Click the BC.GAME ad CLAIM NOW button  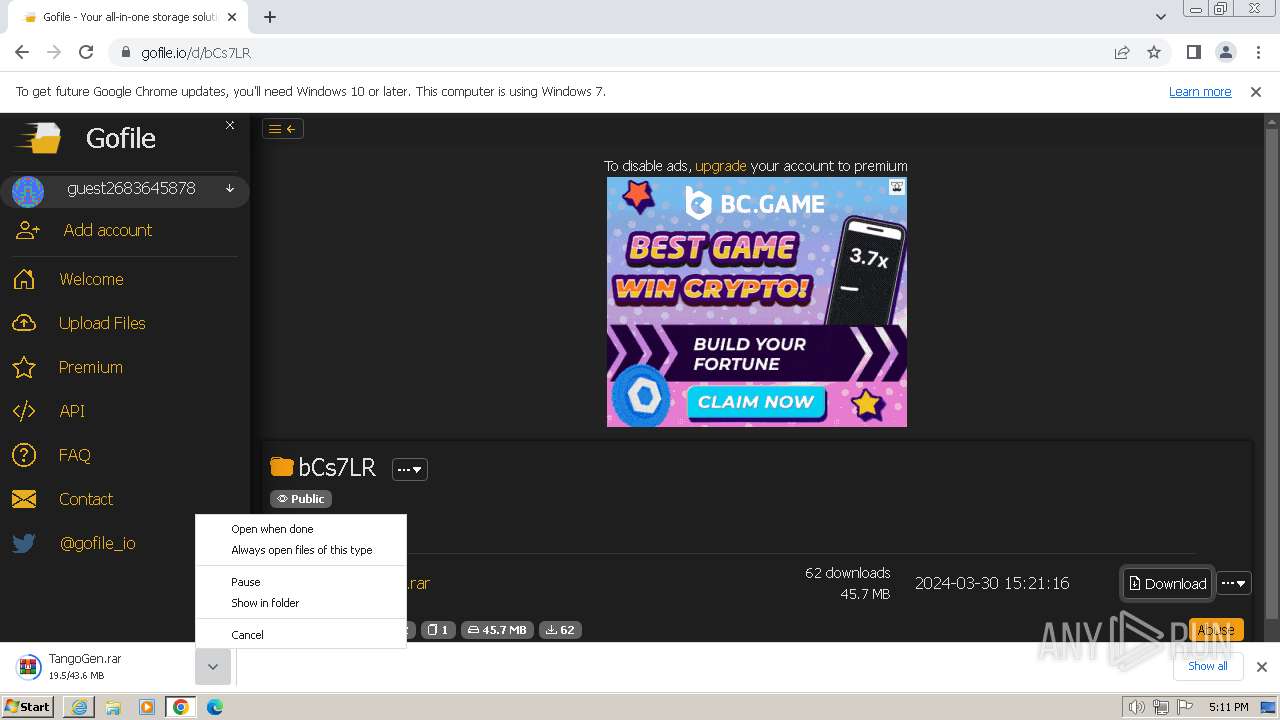pyautogui.click(x=756, y=401)
